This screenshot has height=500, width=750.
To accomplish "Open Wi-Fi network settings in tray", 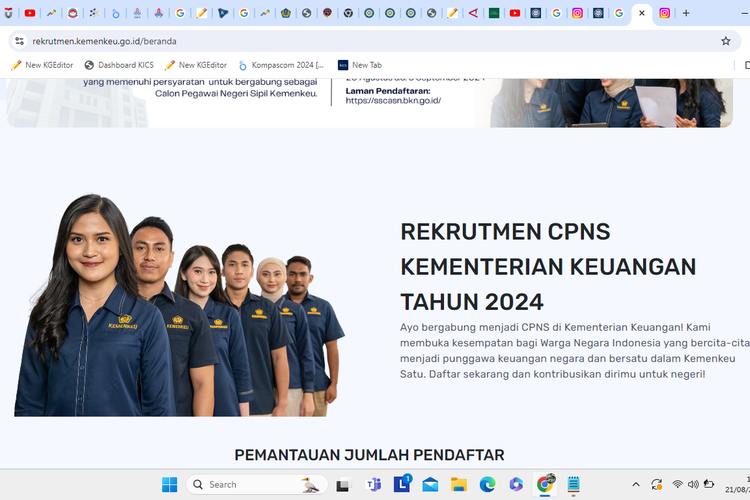I will (677, 484).
